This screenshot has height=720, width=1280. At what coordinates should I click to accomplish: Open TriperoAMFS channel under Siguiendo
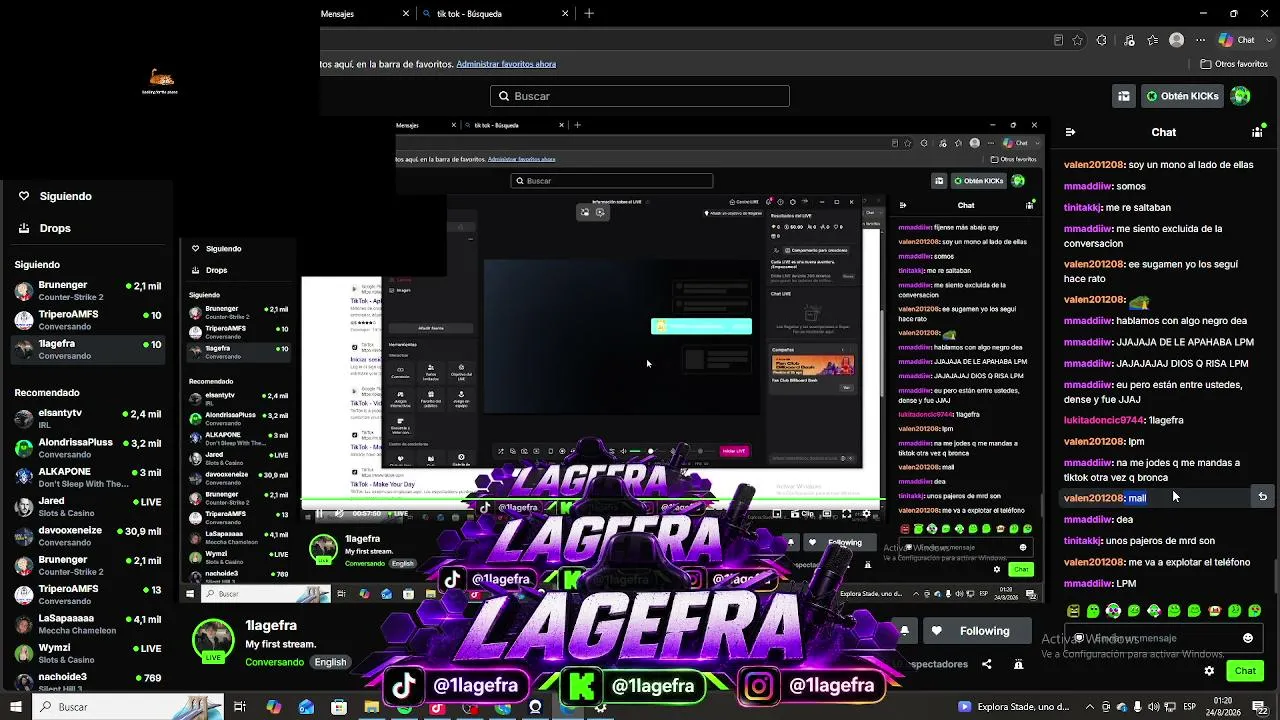click(87, 320)
